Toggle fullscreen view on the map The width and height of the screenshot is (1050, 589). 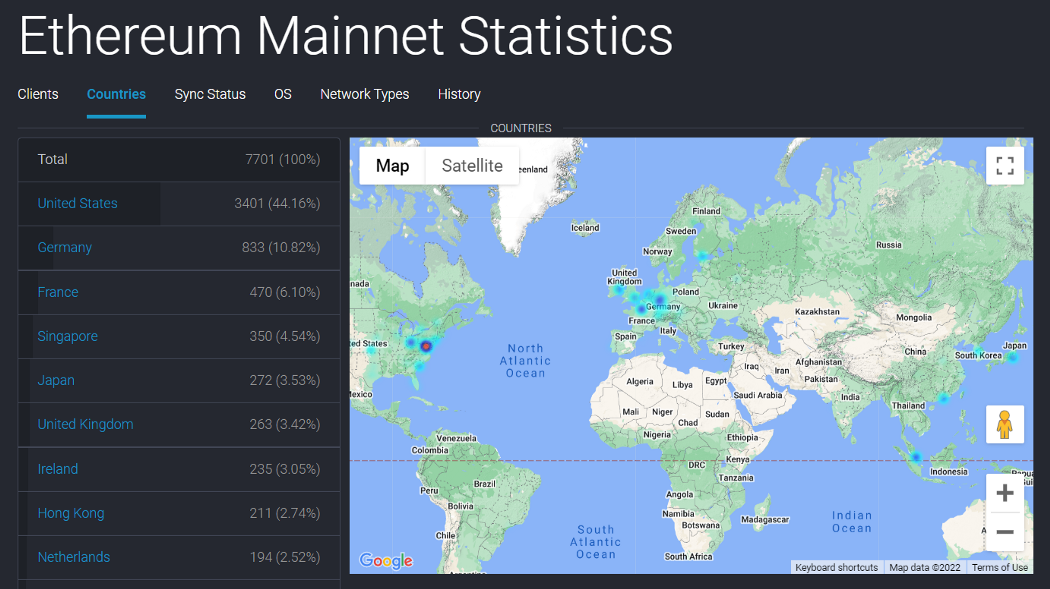coord(1005,166)
